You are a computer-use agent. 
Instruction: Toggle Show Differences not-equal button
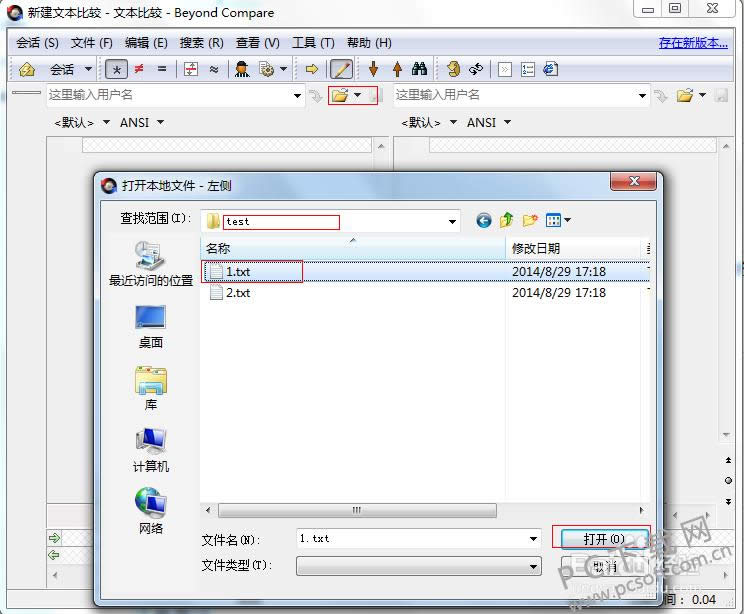(139, 69)
